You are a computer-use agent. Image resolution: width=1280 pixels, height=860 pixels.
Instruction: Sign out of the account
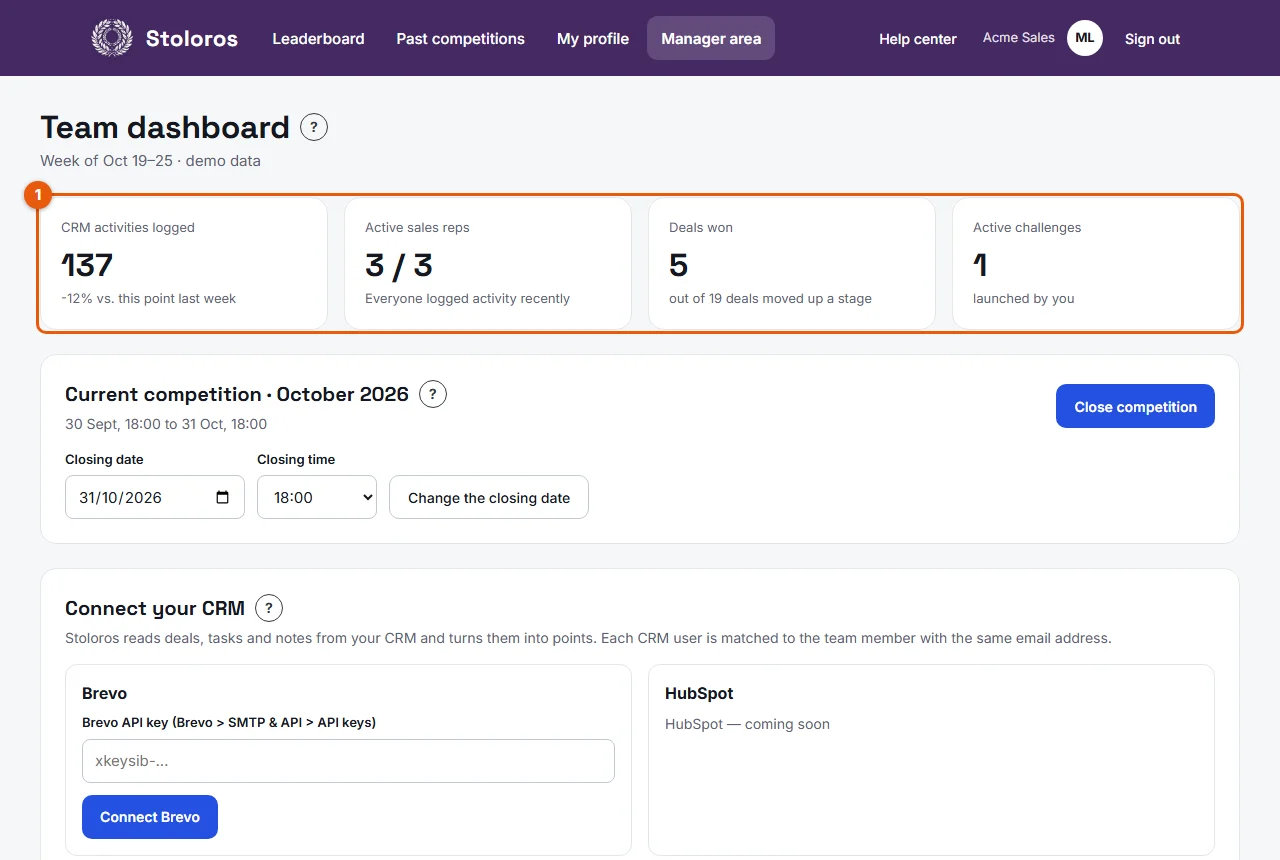point(1152,39)
